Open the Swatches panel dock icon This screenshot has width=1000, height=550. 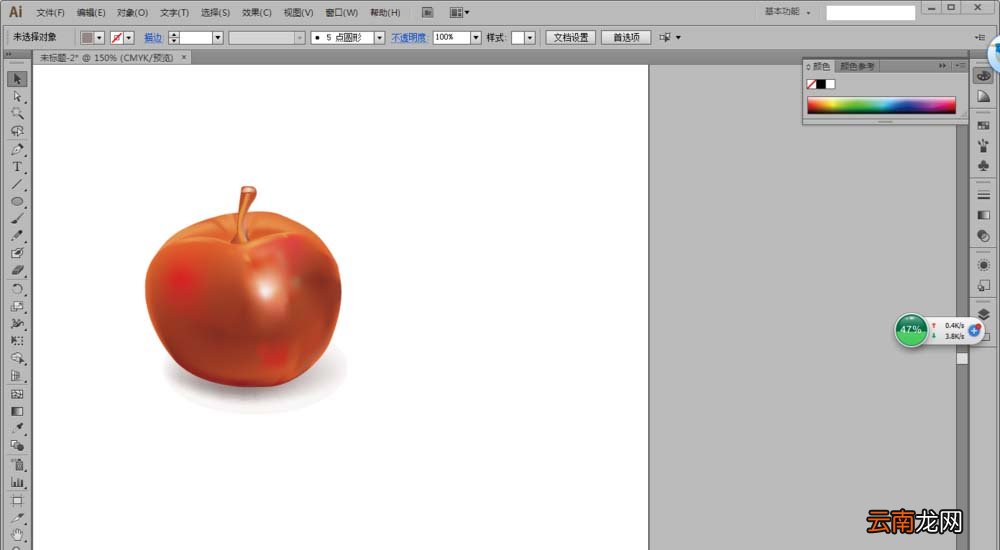point(983,126)
